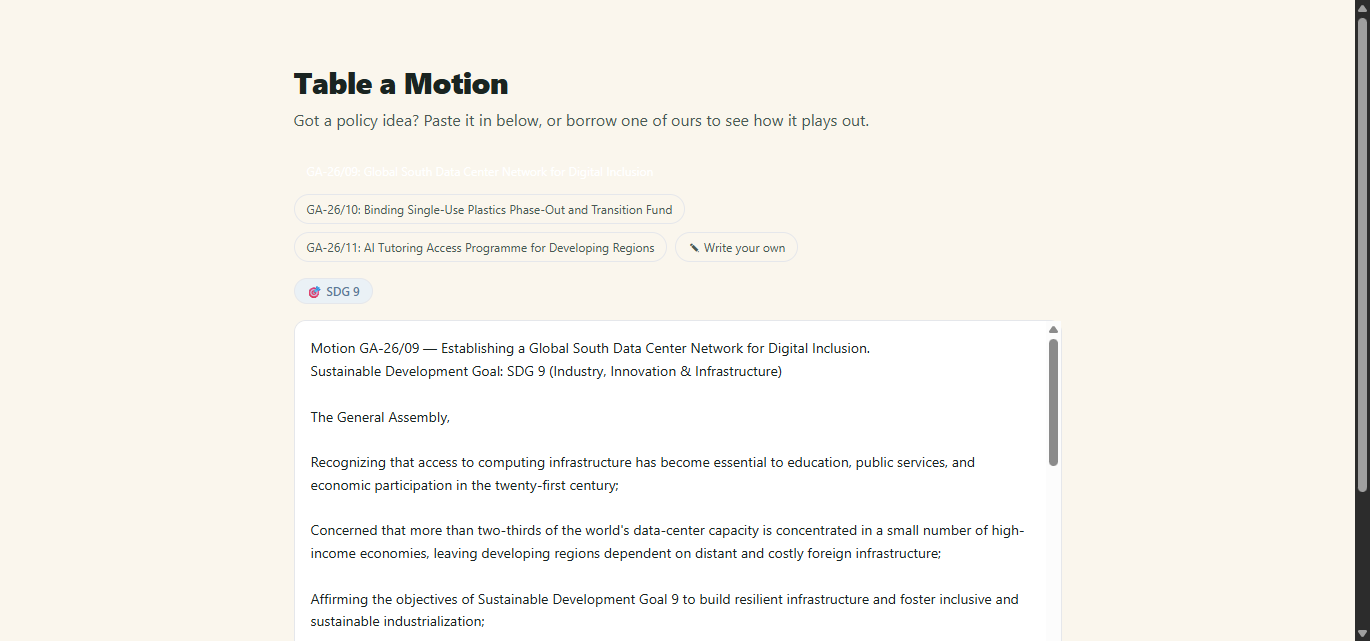
Task: Open the Write your own option
Action: pyautogui.click(x=736, y=248)
